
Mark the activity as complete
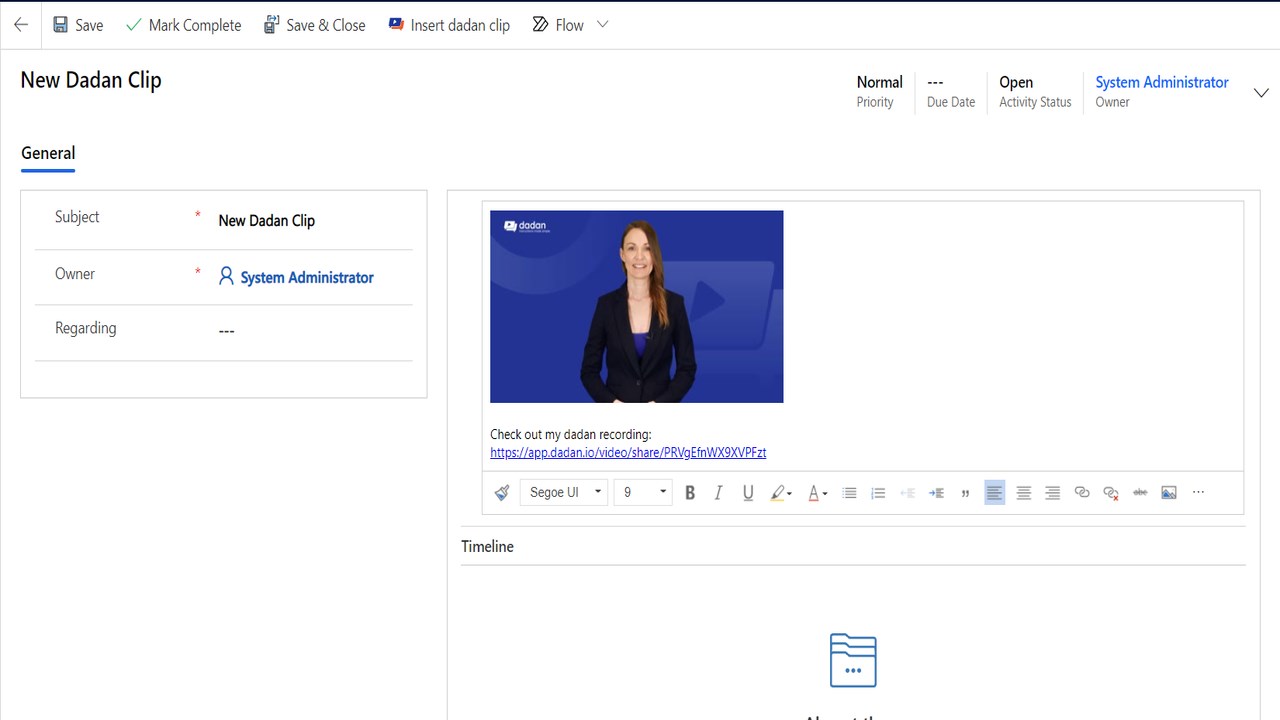[184, 25]
